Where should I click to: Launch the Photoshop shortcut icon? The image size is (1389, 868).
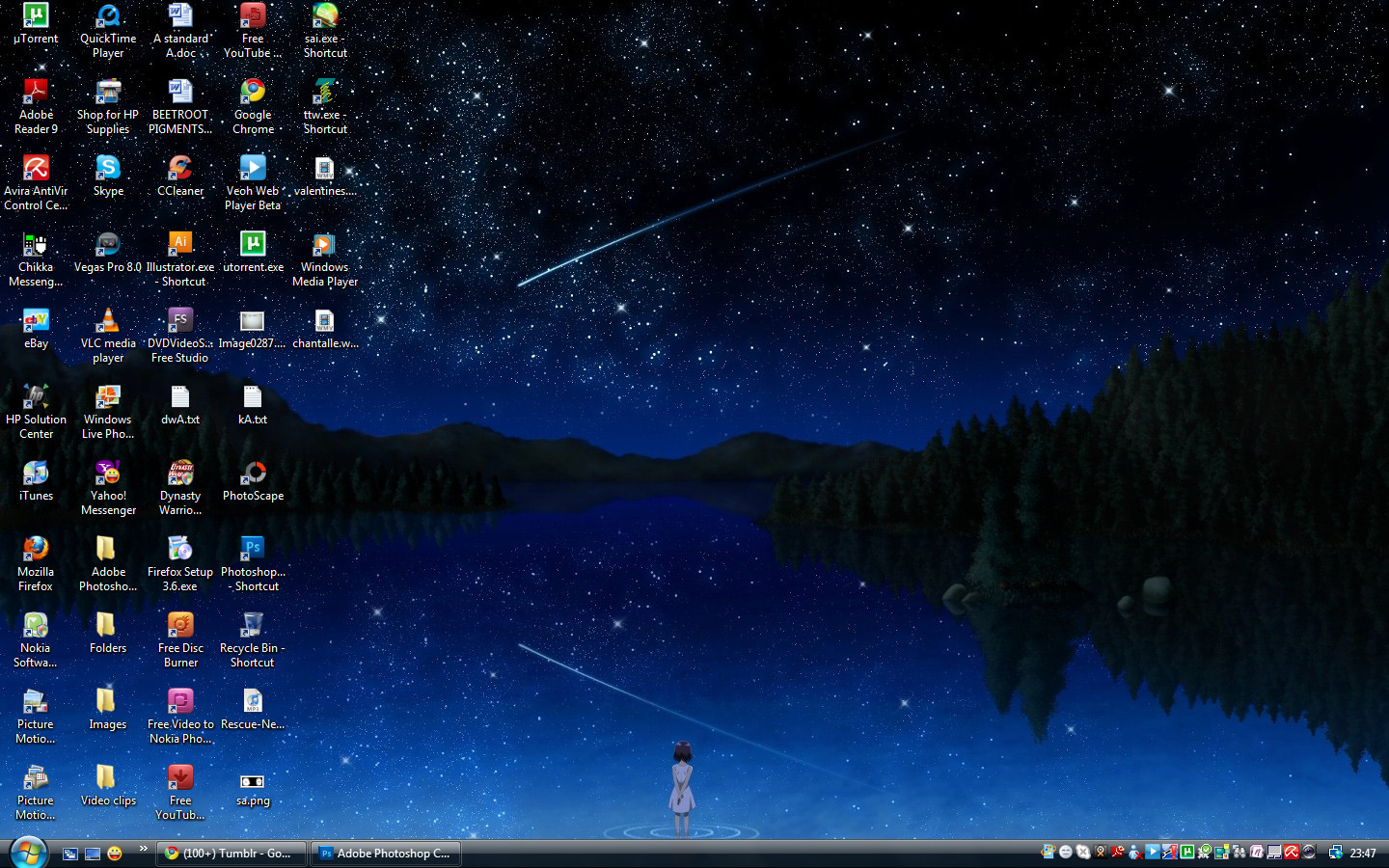pyautogui.click(x=253, y=564)
